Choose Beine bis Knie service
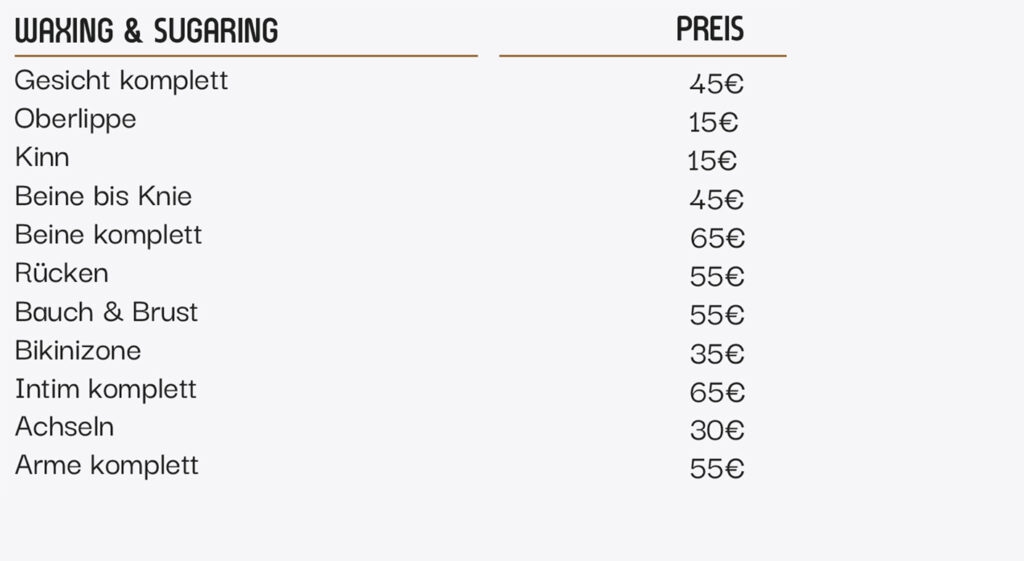Screen dimensions: 1024x561 point(103,196)
